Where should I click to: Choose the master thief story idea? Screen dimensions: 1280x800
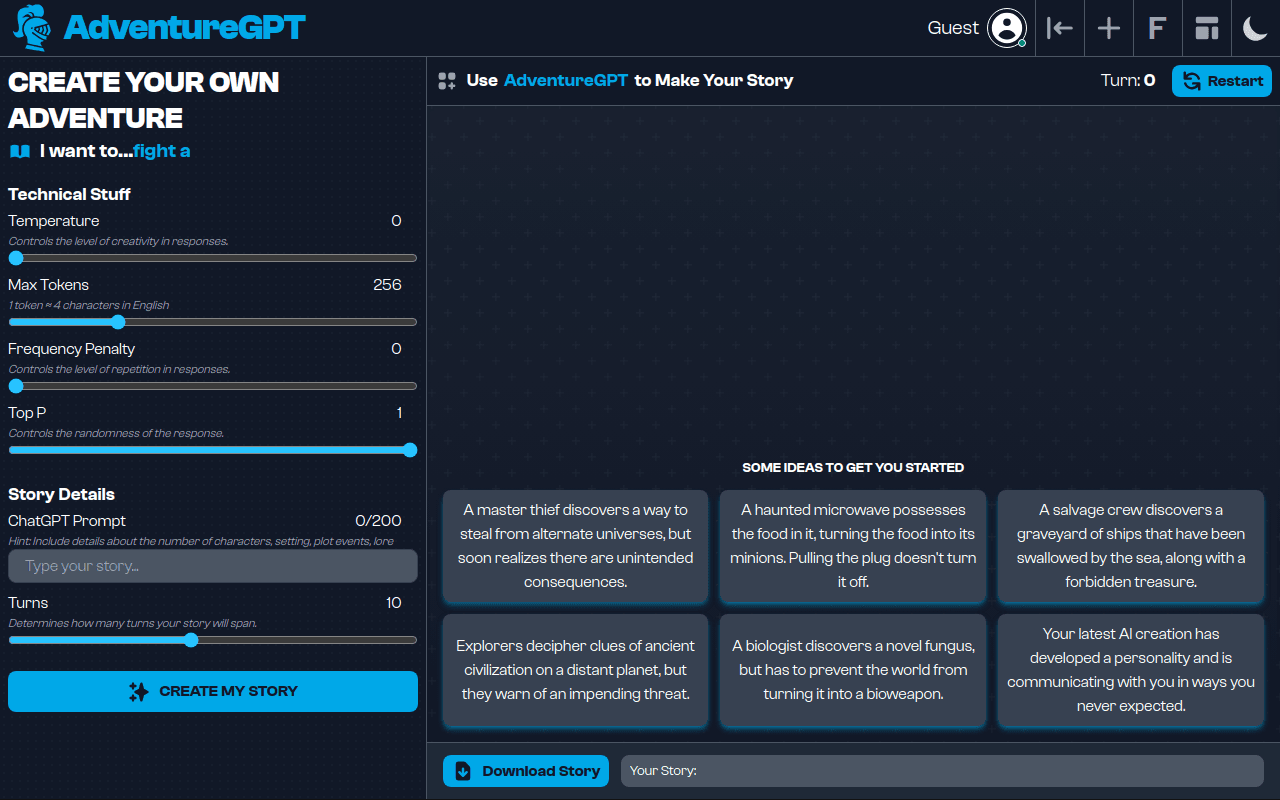tap(575, 546)
